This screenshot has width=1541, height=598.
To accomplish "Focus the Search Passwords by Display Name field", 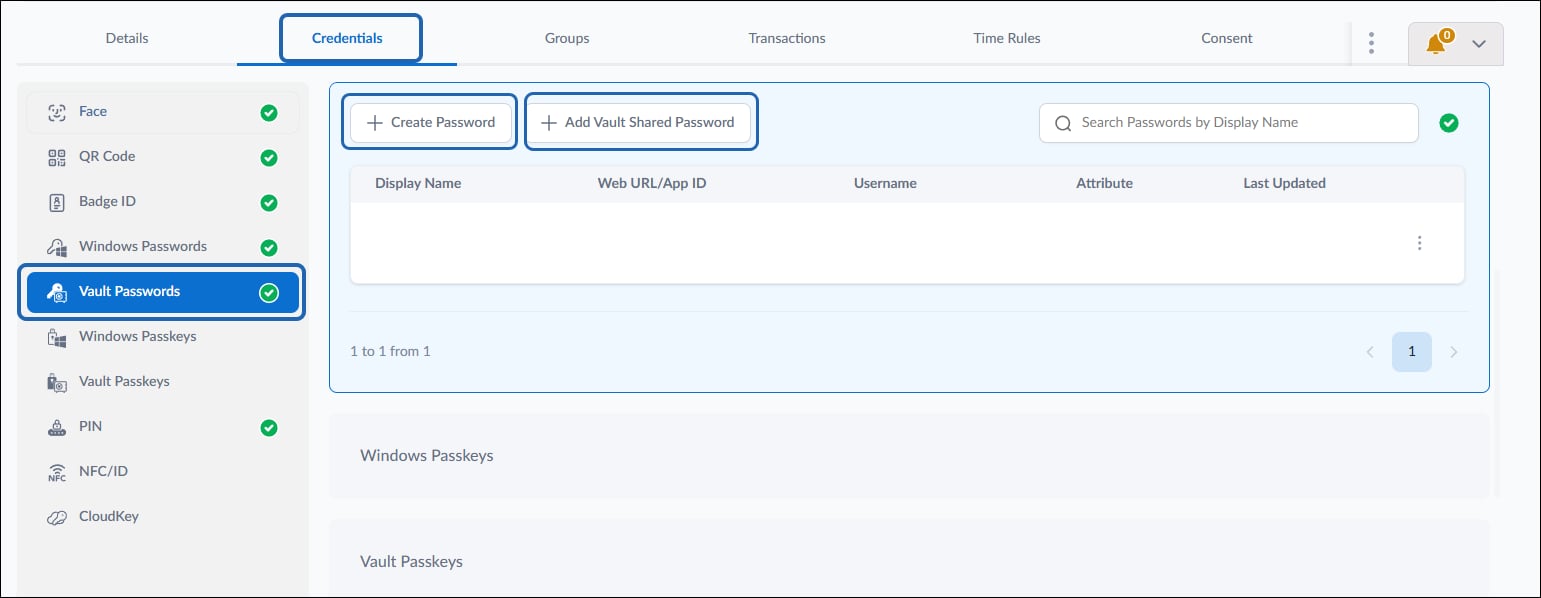I will [1229, 123].
